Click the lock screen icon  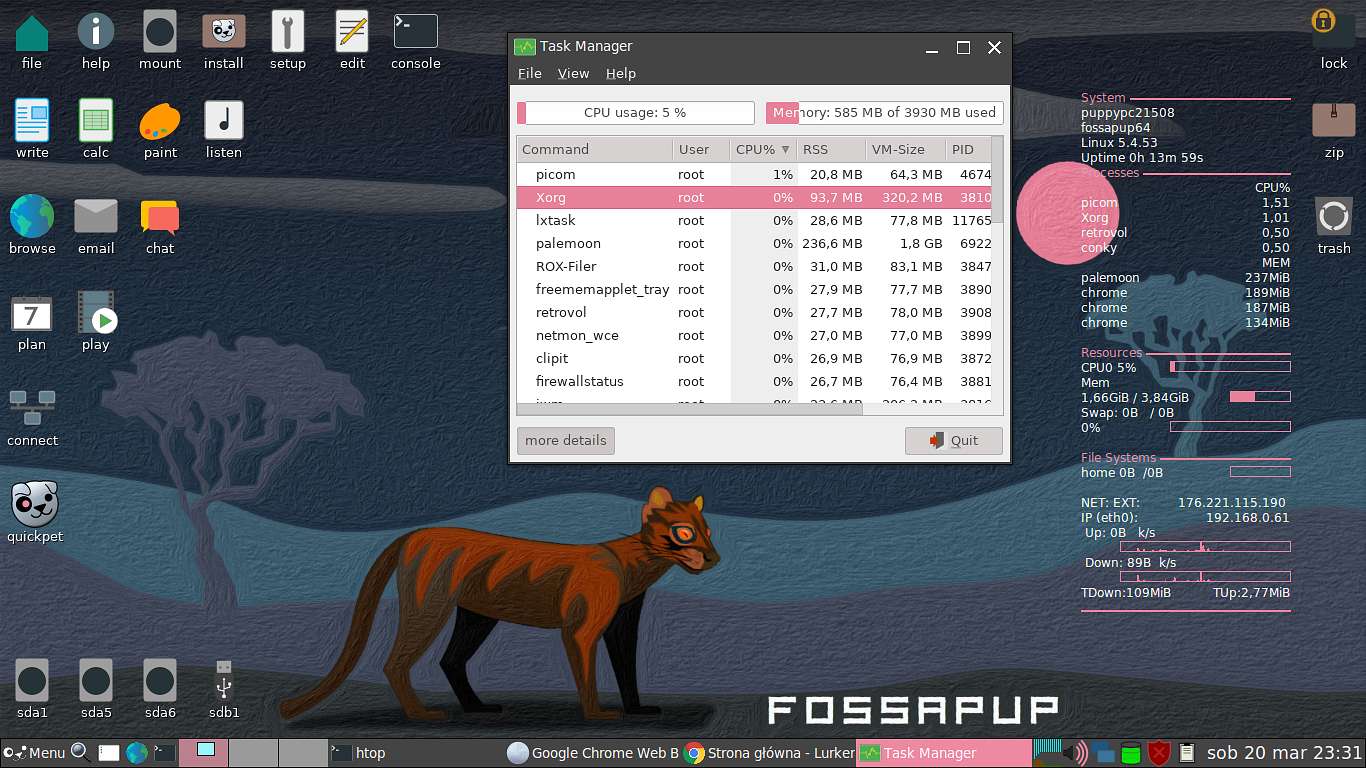tap(1334, 28)
